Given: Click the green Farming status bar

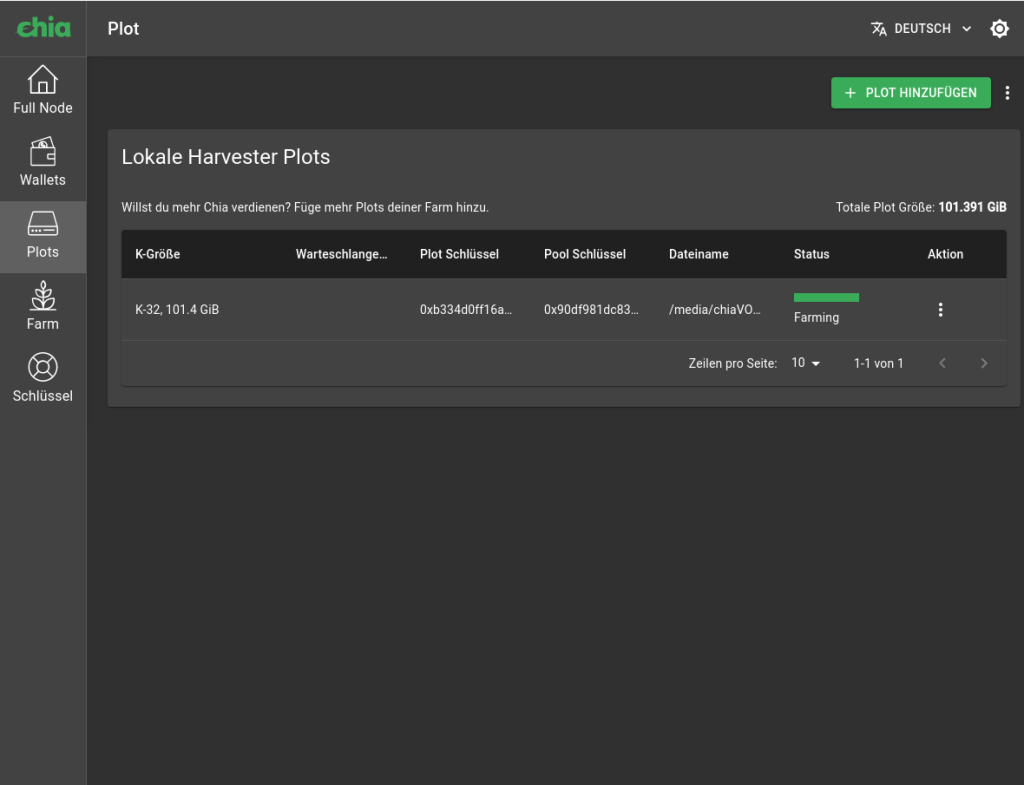Looking at the screenshot, I should [826, 297].
